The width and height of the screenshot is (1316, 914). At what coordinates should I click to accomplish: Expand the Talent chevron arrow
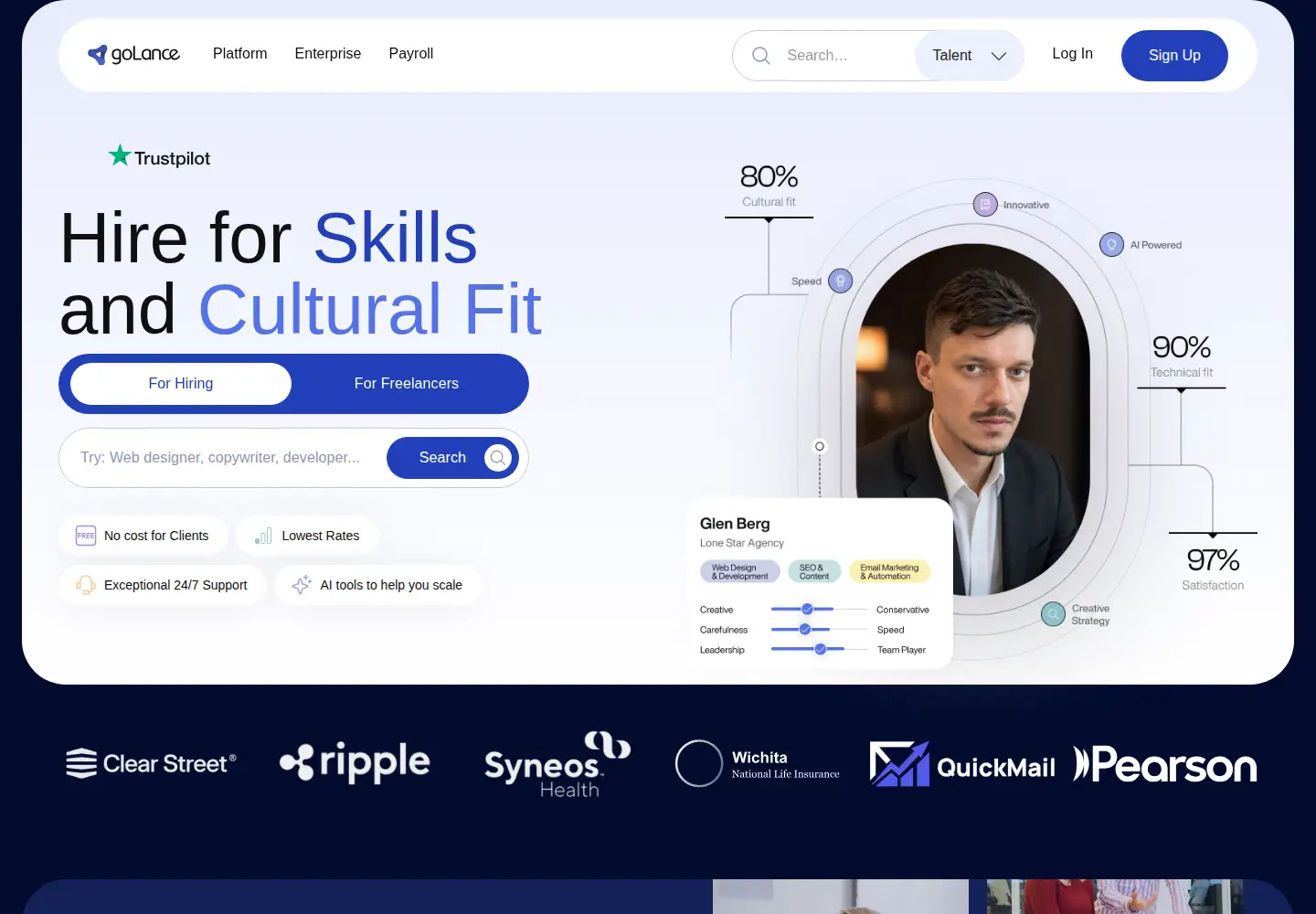[x=999, y=56]
